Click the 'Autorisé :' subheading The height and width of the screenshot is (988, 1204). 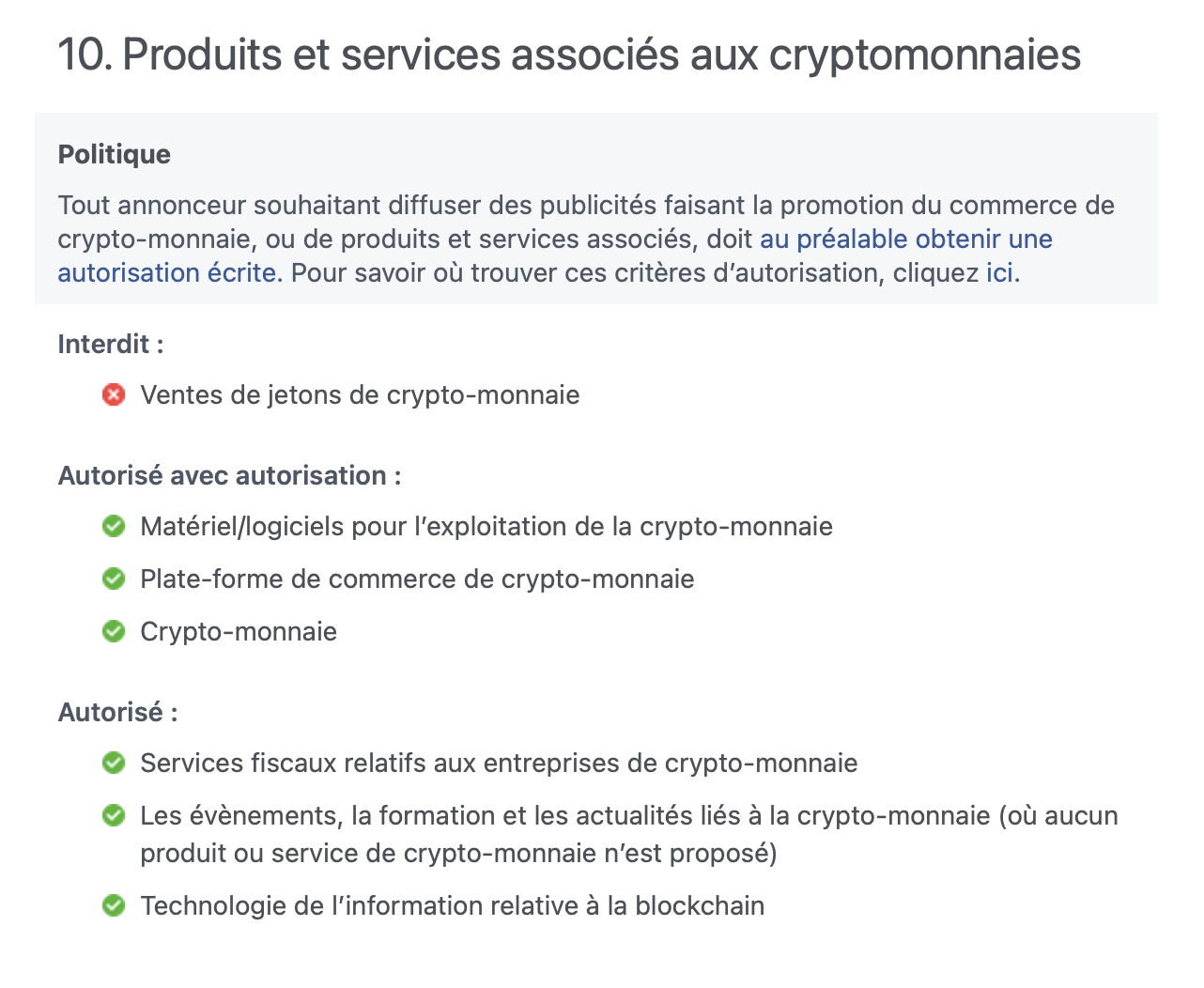117,712
